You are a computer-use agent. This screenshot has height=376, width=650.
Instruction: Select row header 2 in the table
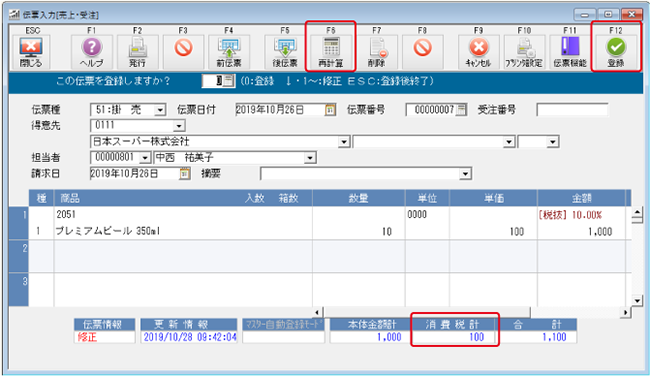(x=19, y=256)
